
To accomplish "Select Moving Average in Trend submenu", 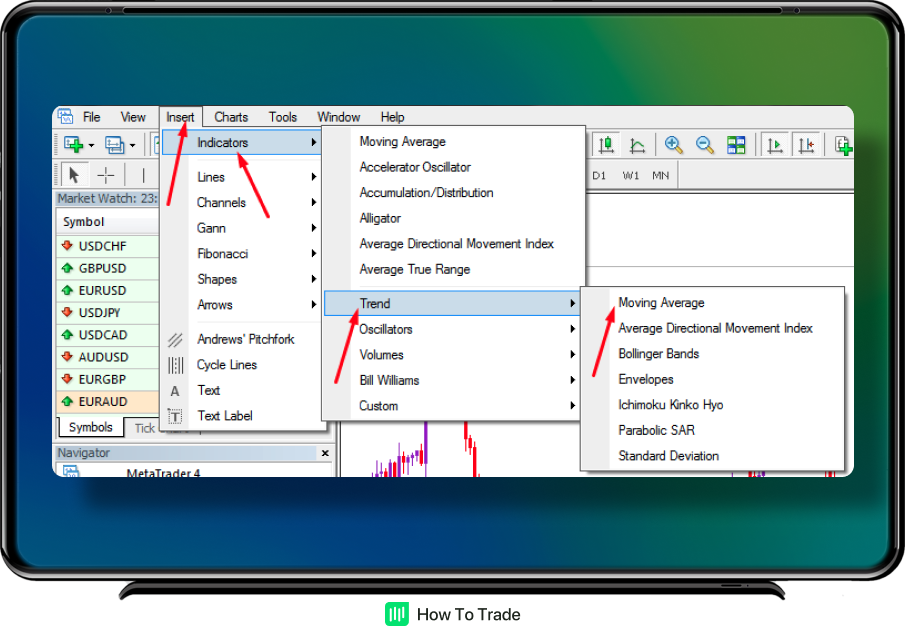I will click(661, 303).
